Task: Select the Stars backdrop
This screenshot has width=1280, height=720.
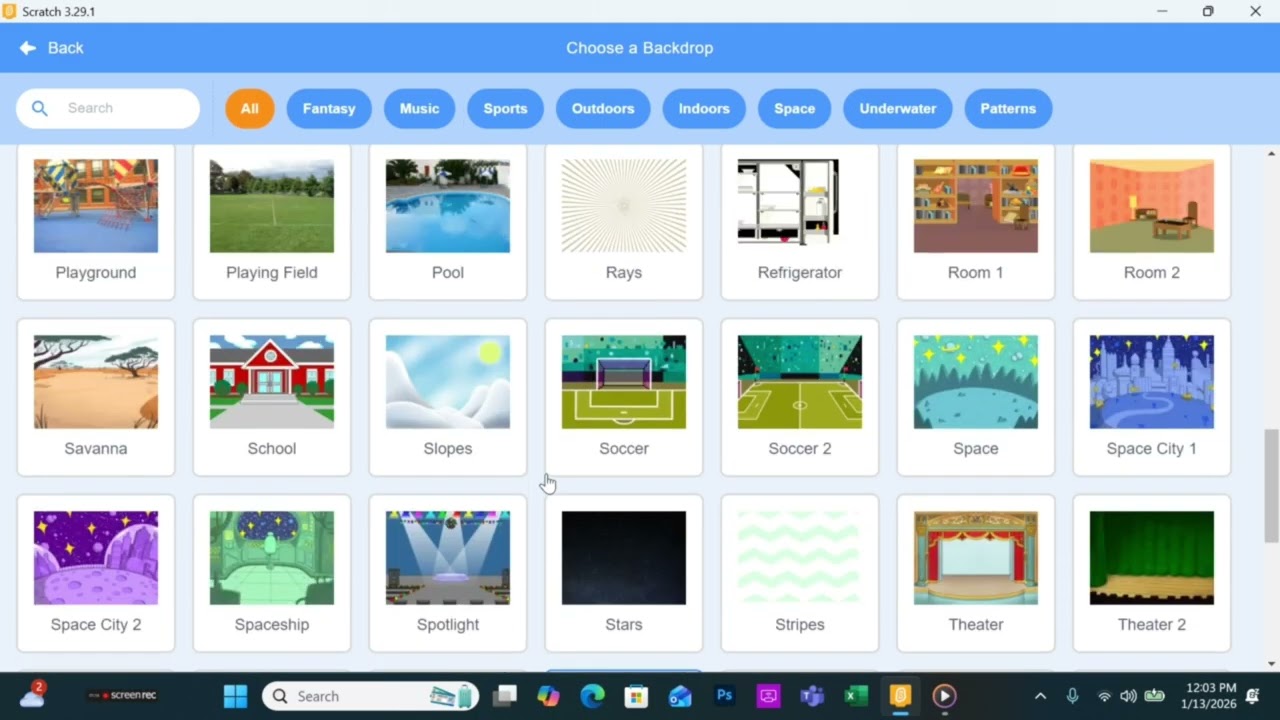Action: 624,573
